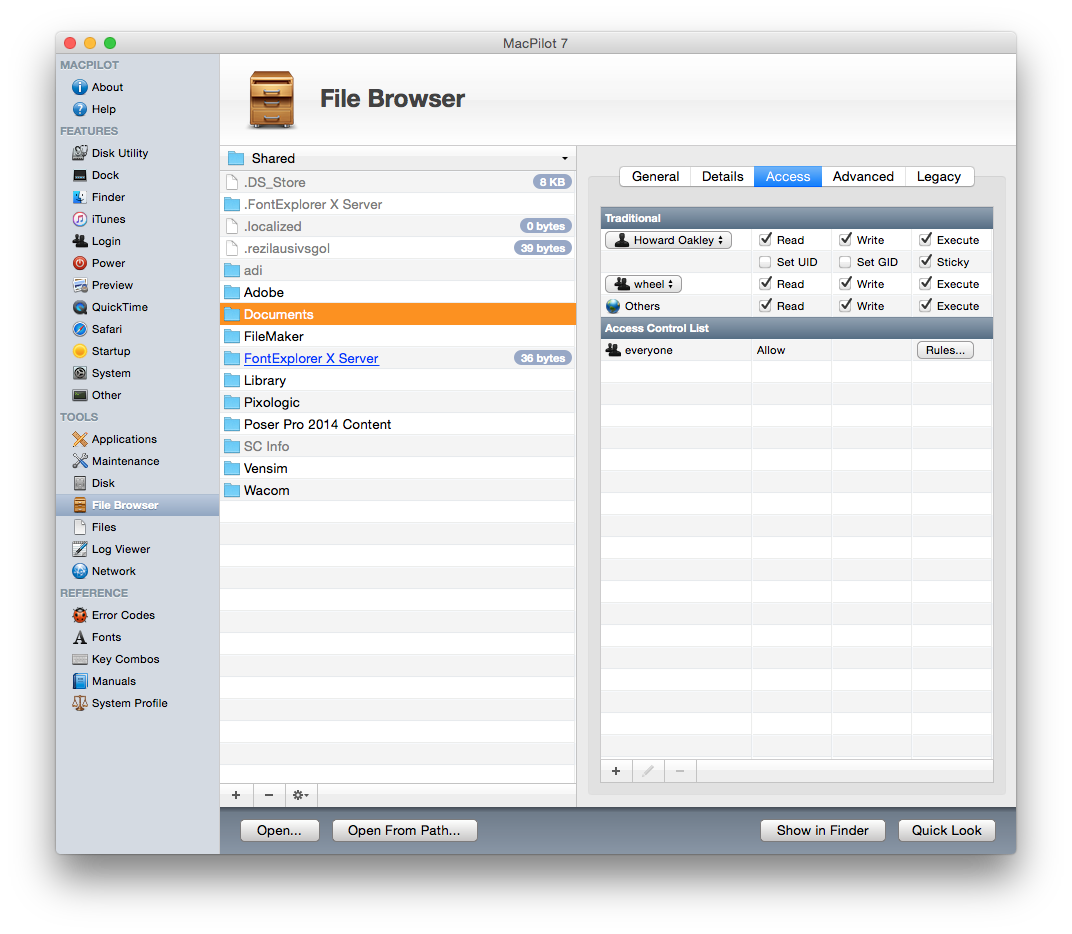Uncheck Write permission for Others

click(845, 306)
